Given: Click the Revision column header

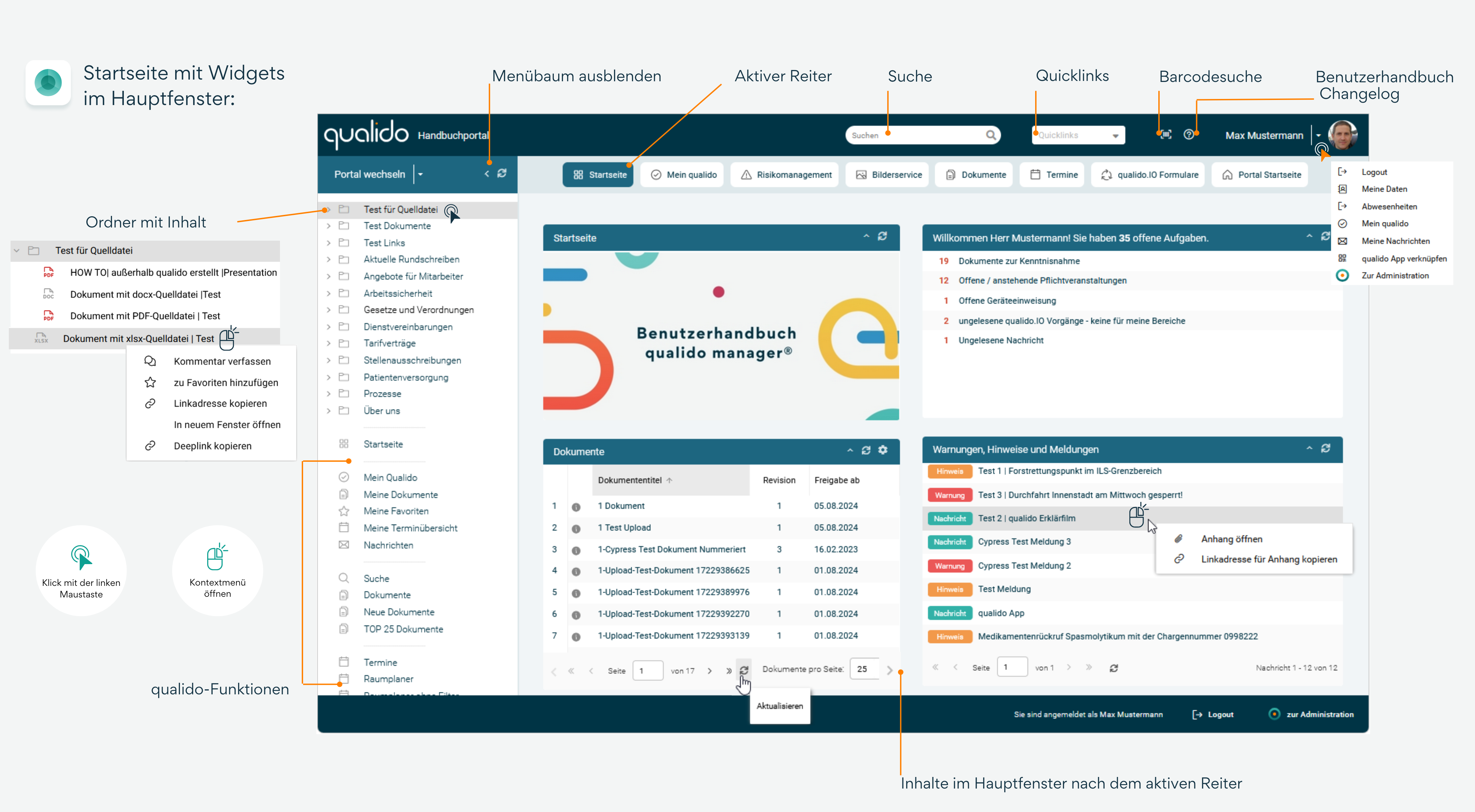Looking at the screenshot, I should pyautogui.click(x=779, y=479).
